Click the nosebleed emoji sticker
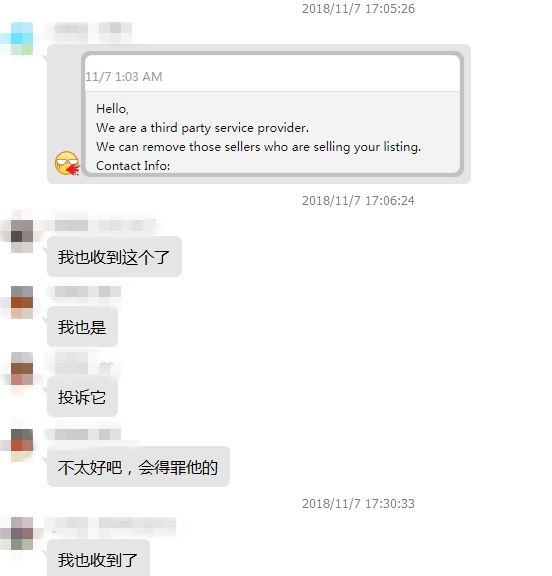552x576 pixels. pyautogui.click(x=67, y=163)
